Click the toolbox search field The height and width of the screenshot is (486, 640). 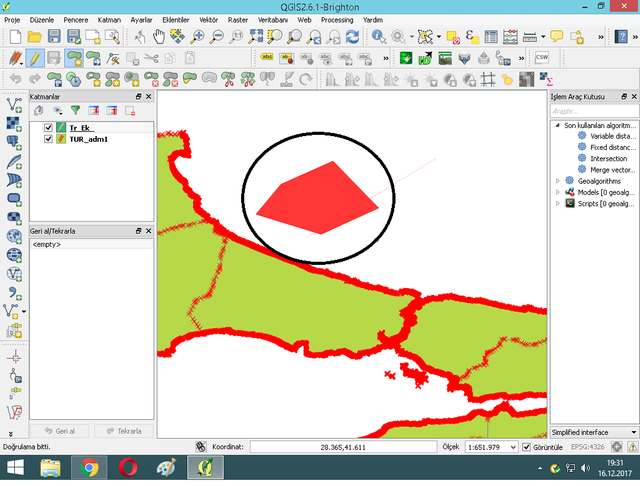click(594, 111)
